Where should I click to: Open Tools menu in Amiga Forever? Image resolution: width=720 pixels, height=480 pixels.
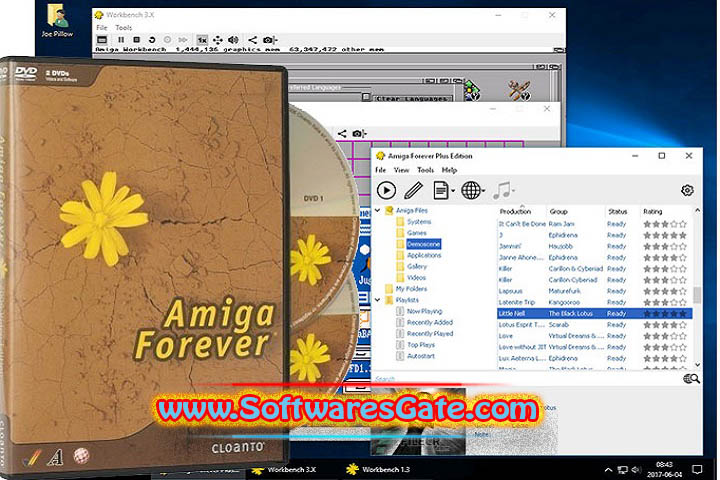(x=425, y=170)
